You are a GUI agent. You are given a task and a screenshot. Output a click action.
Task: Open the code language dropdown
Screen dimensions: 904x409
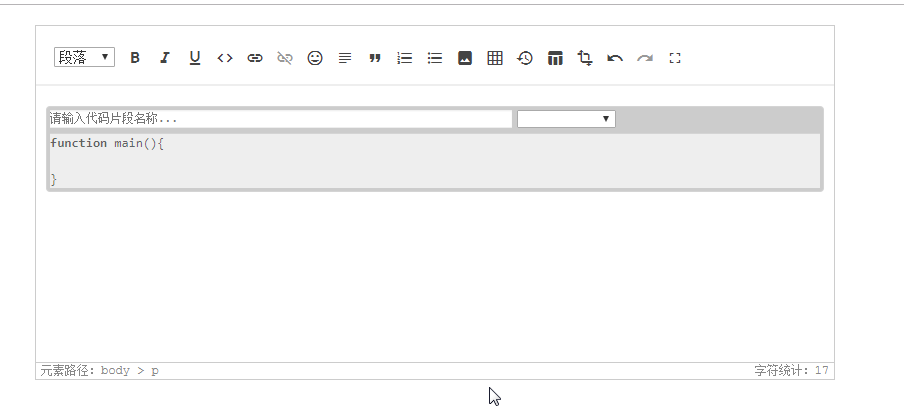click(566, 119)
